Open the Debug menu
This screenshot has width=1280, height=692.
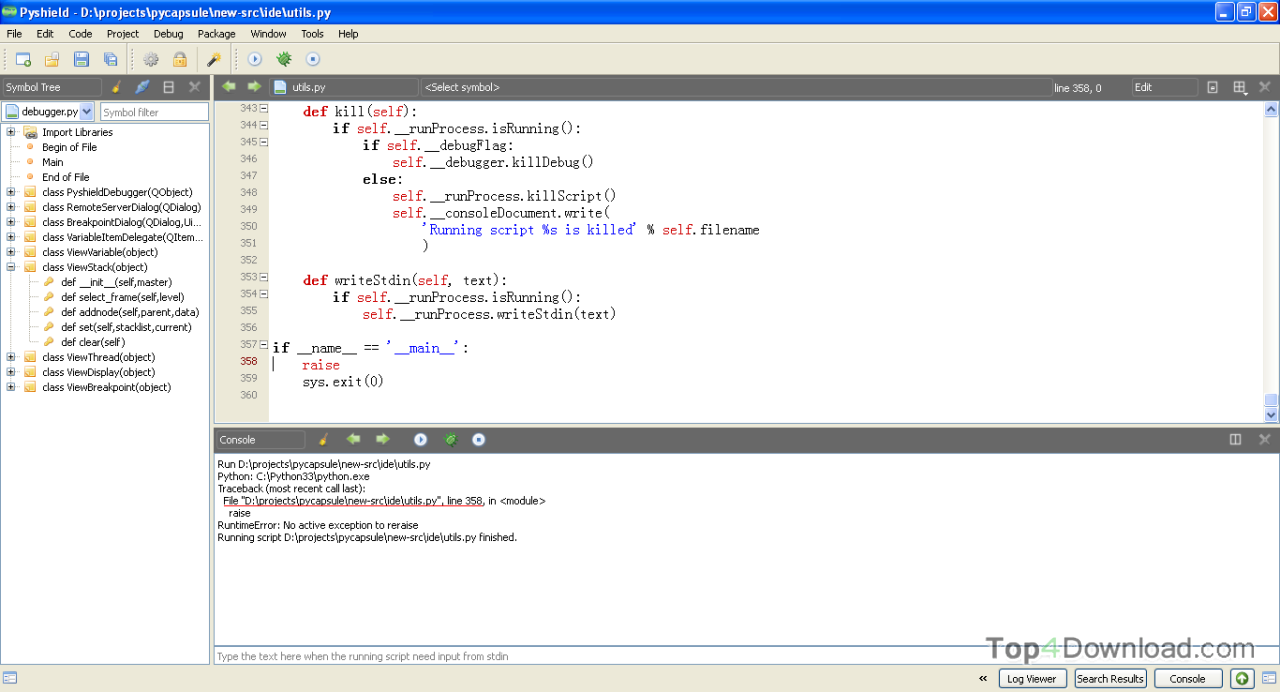(x=168, y=33)
